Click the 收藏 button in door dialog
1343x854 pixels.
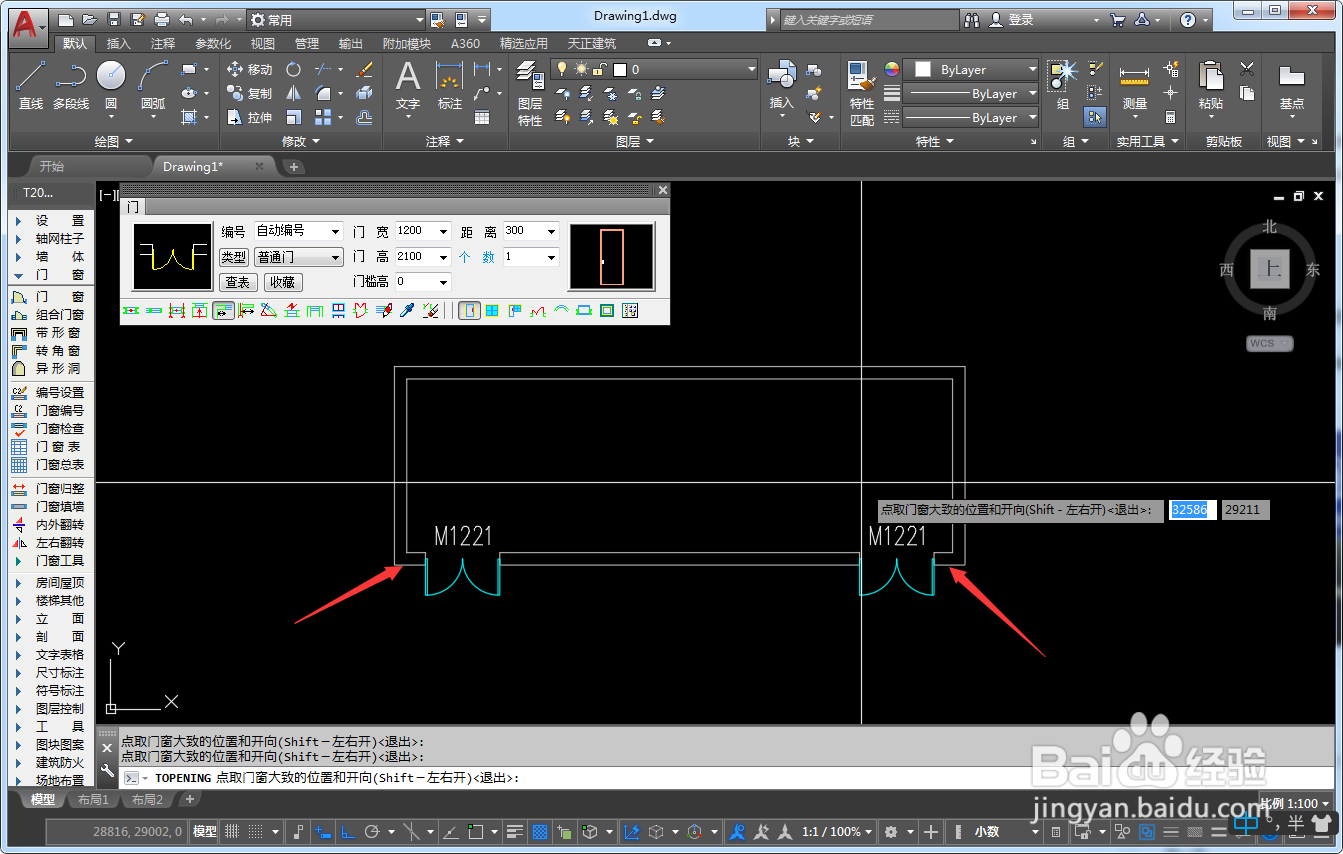pyautogui.click(x=282, y=283)
